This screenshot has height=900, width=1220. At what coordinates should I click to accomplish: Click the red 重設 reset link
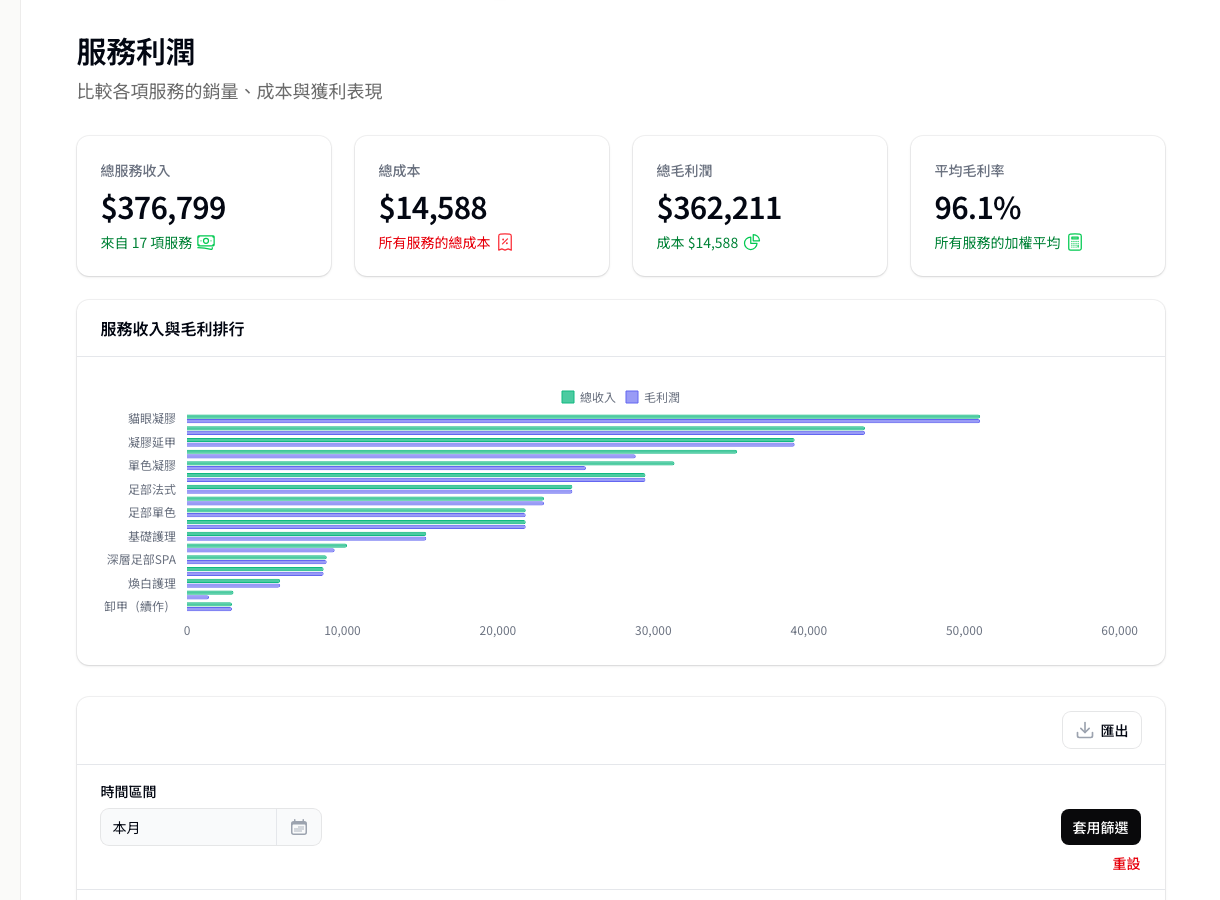click(1127, 863)
